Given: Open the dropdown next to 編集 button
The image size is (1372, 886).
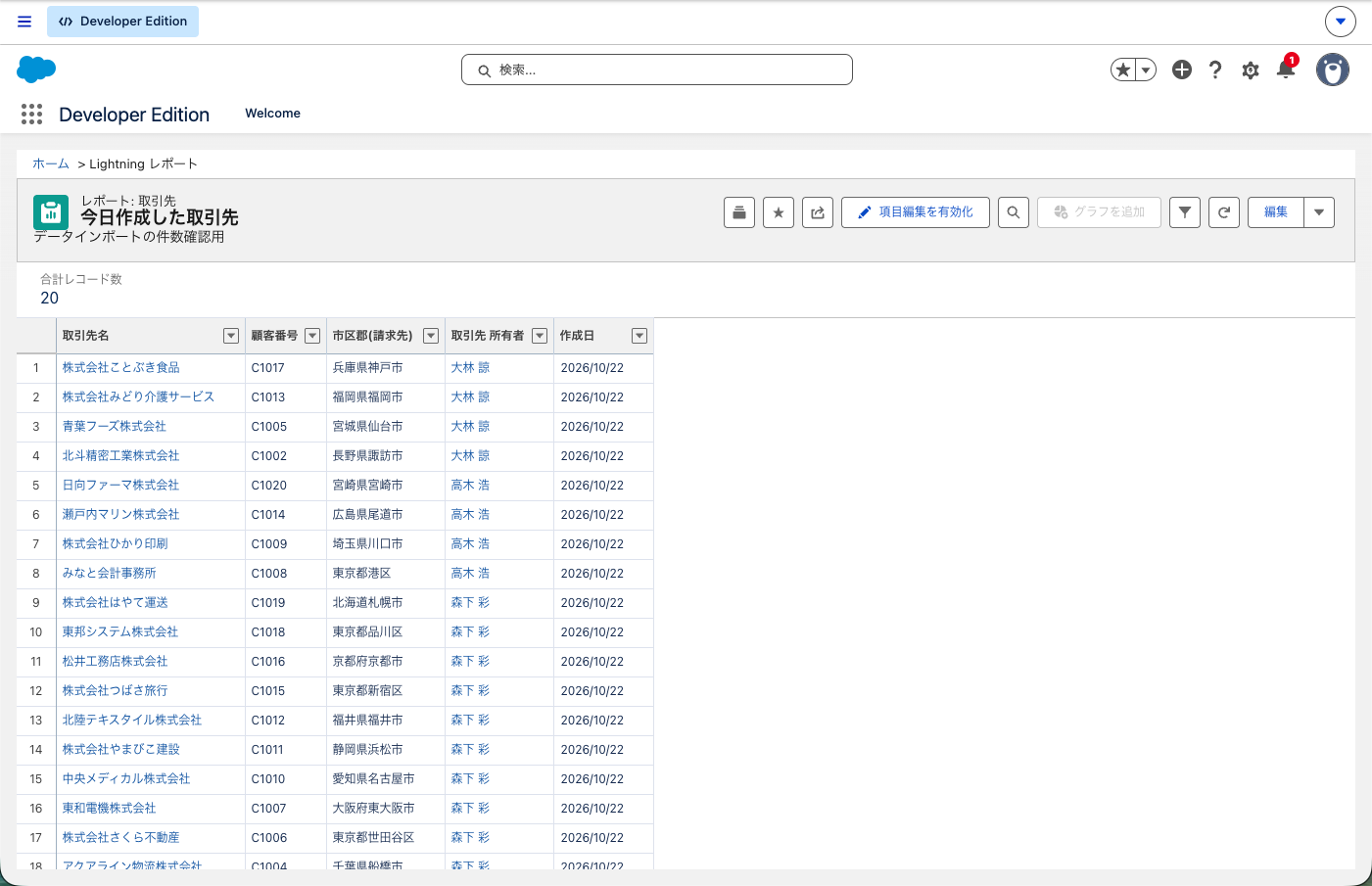Looking at the screenshot, I should 1319,212.
